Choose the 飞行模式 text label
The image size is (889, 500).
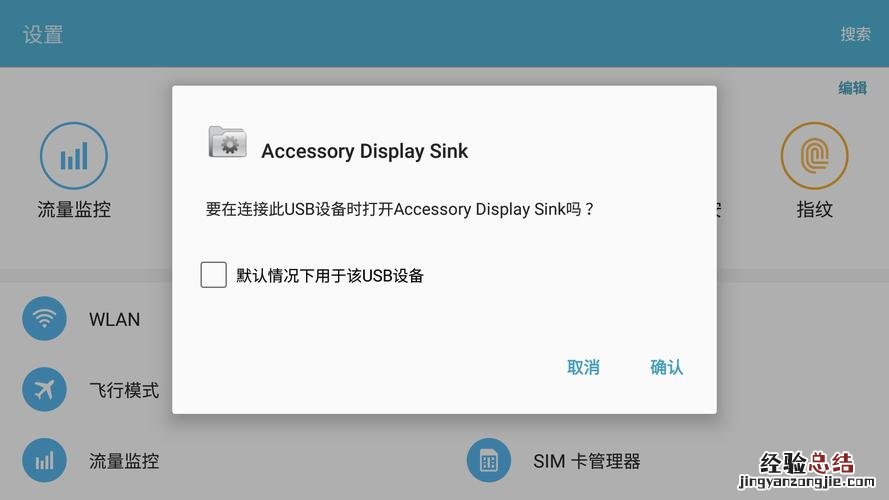(x=124, y=390)
